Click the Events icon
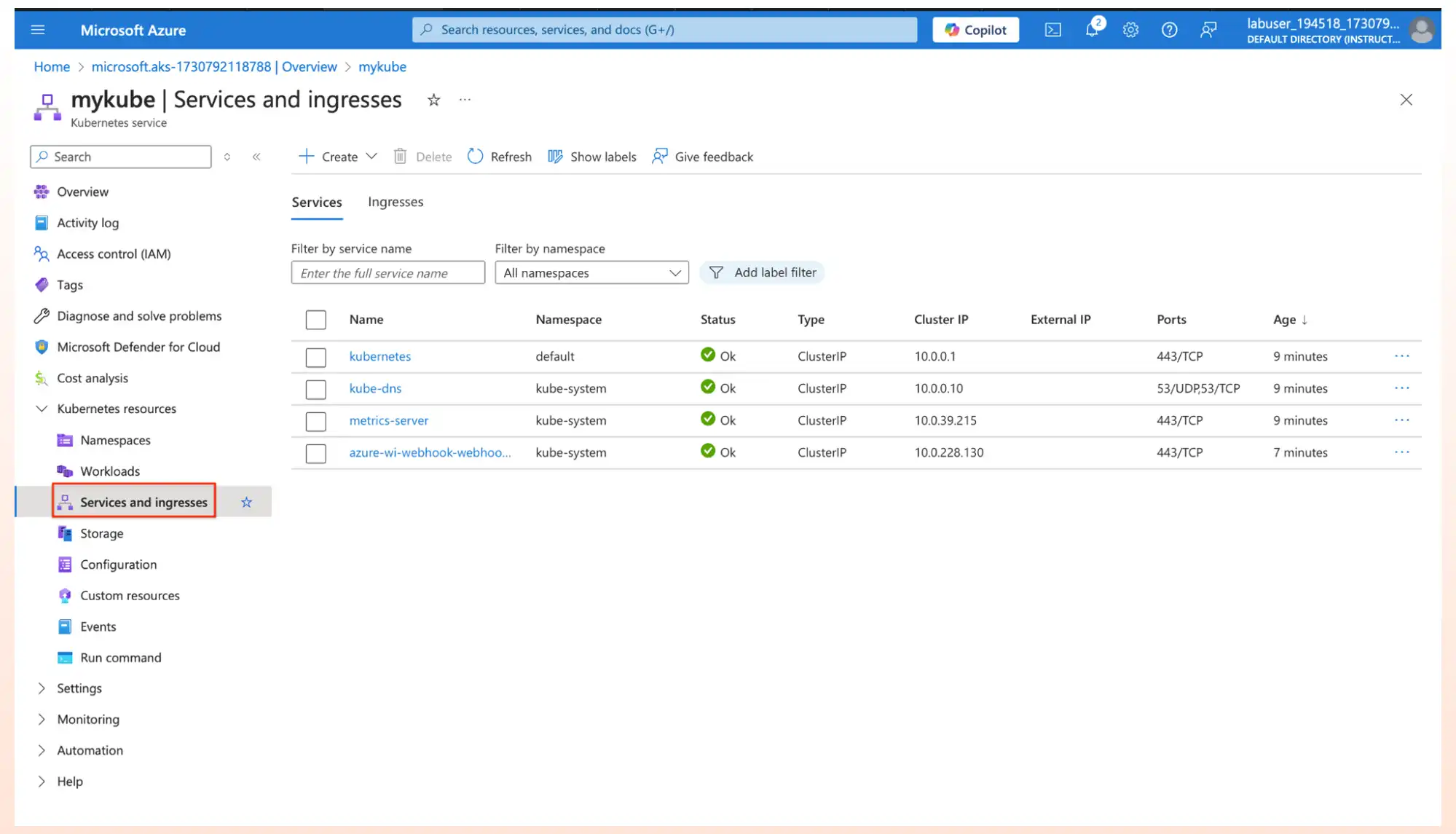 tap(65, 626)
